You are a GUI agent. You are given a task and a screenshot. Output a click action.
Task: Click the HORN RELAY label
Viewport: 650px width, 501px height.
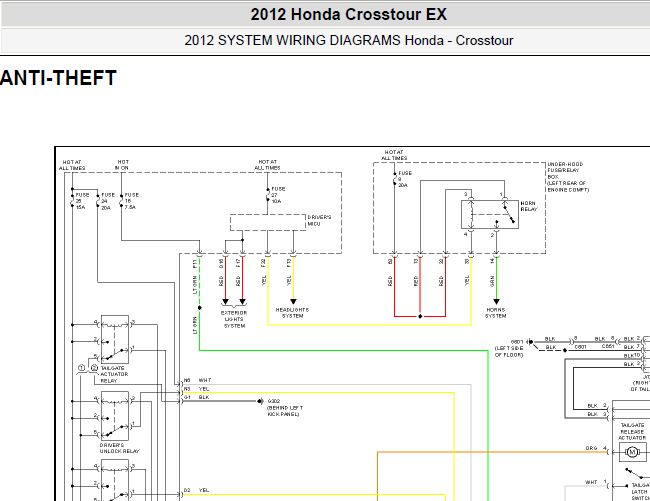point(529,206)
